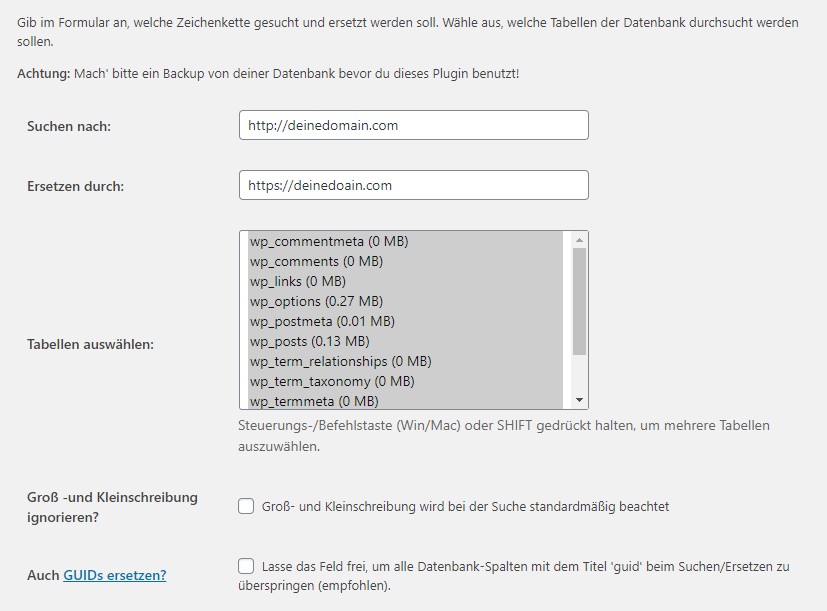Click table list scroll down arrow
This screenshot has height=611, width=827.
[x=580, y=400]
